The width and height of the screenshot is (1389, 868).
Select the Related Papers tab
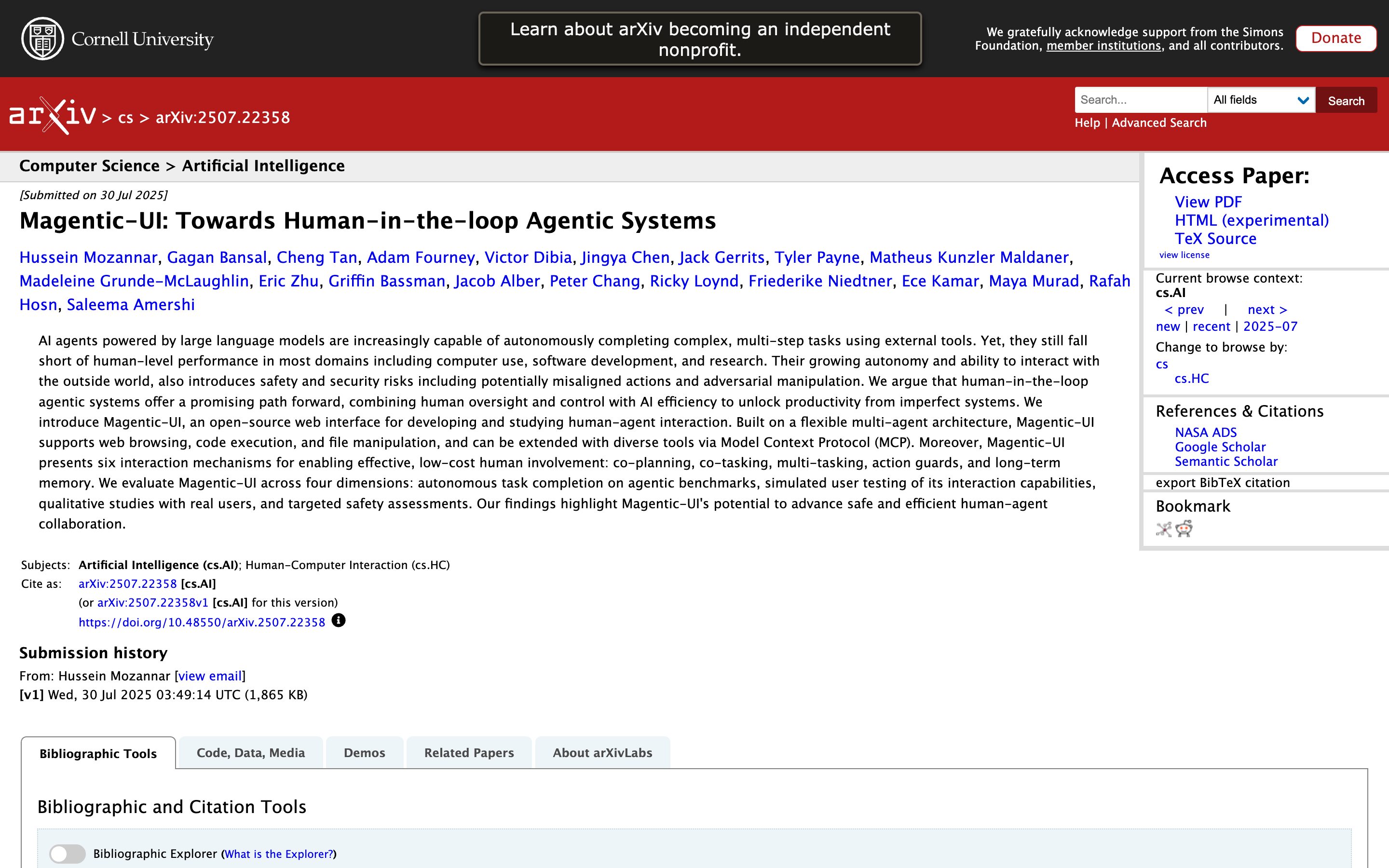469,753
